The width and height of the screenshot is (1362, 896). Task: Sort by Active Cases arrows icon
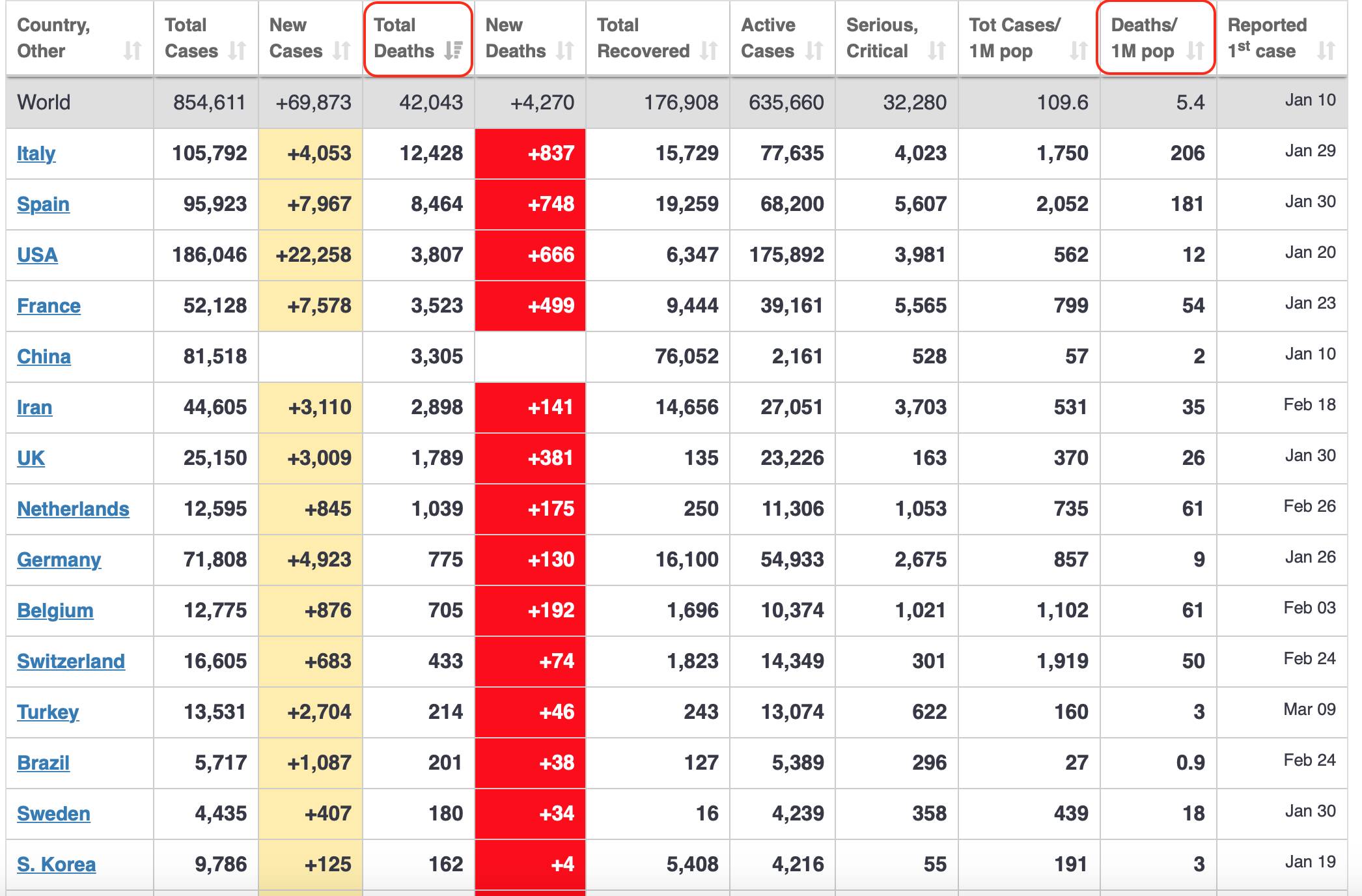(814, 51)
